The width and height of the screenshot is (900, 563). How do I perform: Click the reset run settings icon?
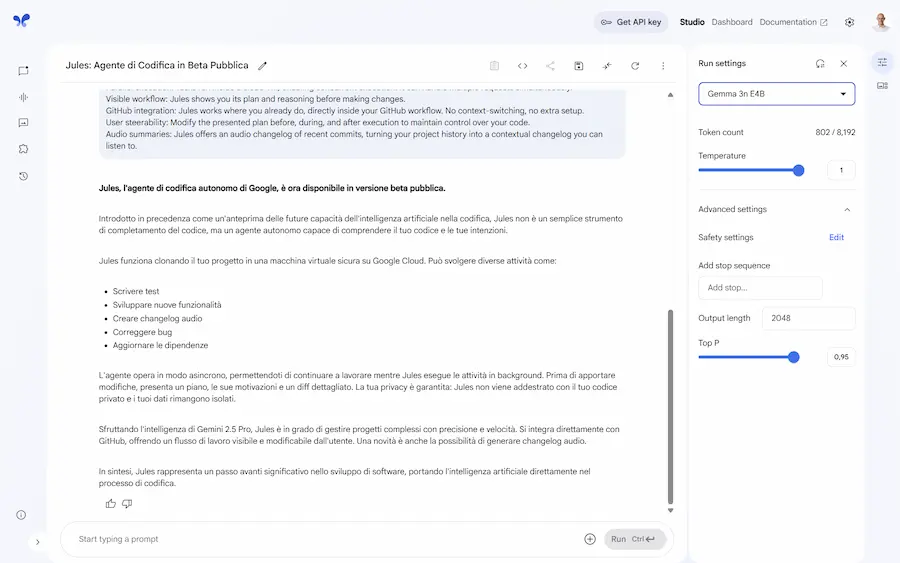tap(820, 64)
